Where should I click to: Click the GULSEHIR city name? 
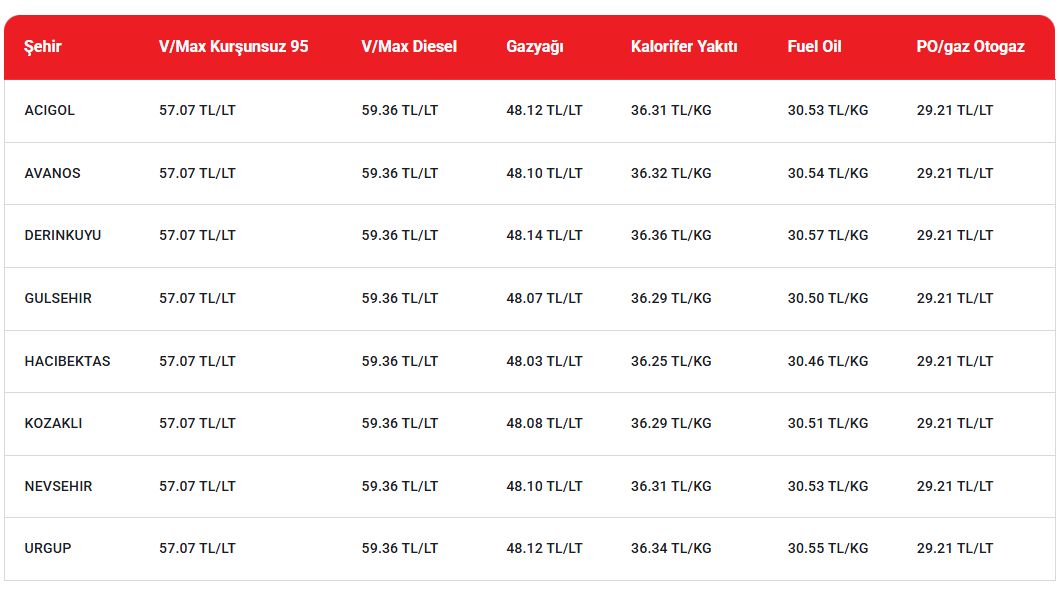pyautogui.click(x=58, y=298)
